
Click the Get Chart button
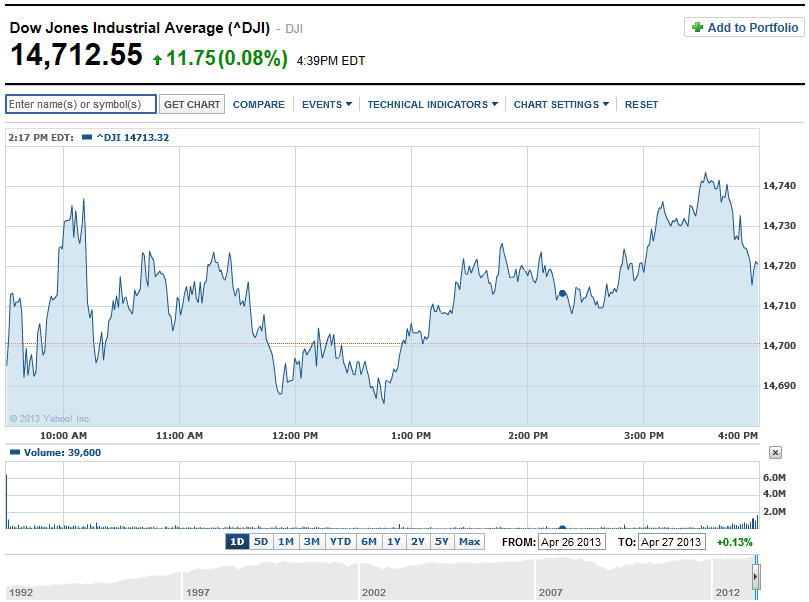coord(192,104)
